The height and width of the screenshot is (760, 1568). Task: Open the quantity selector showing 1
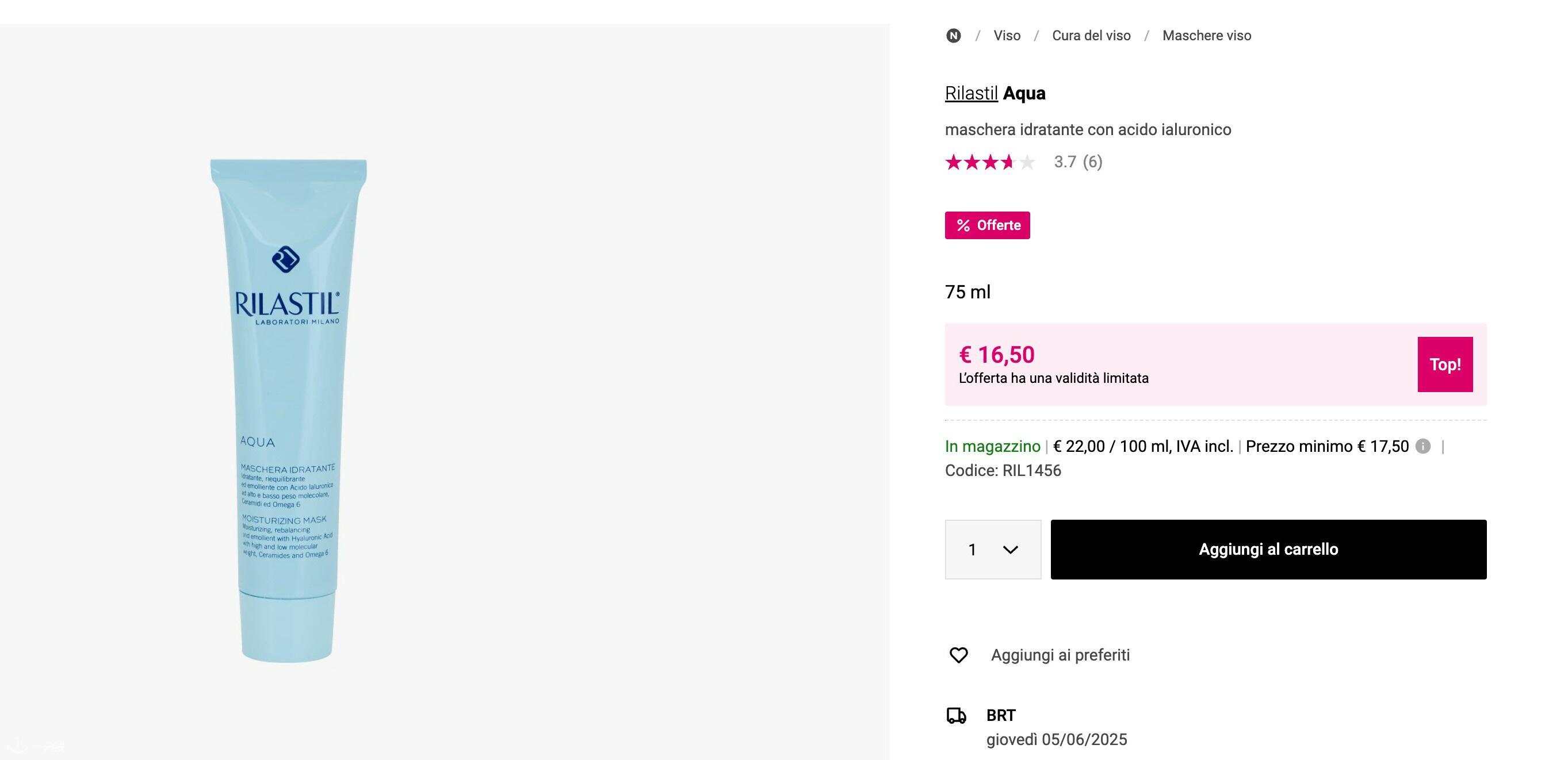pos(993,550)
